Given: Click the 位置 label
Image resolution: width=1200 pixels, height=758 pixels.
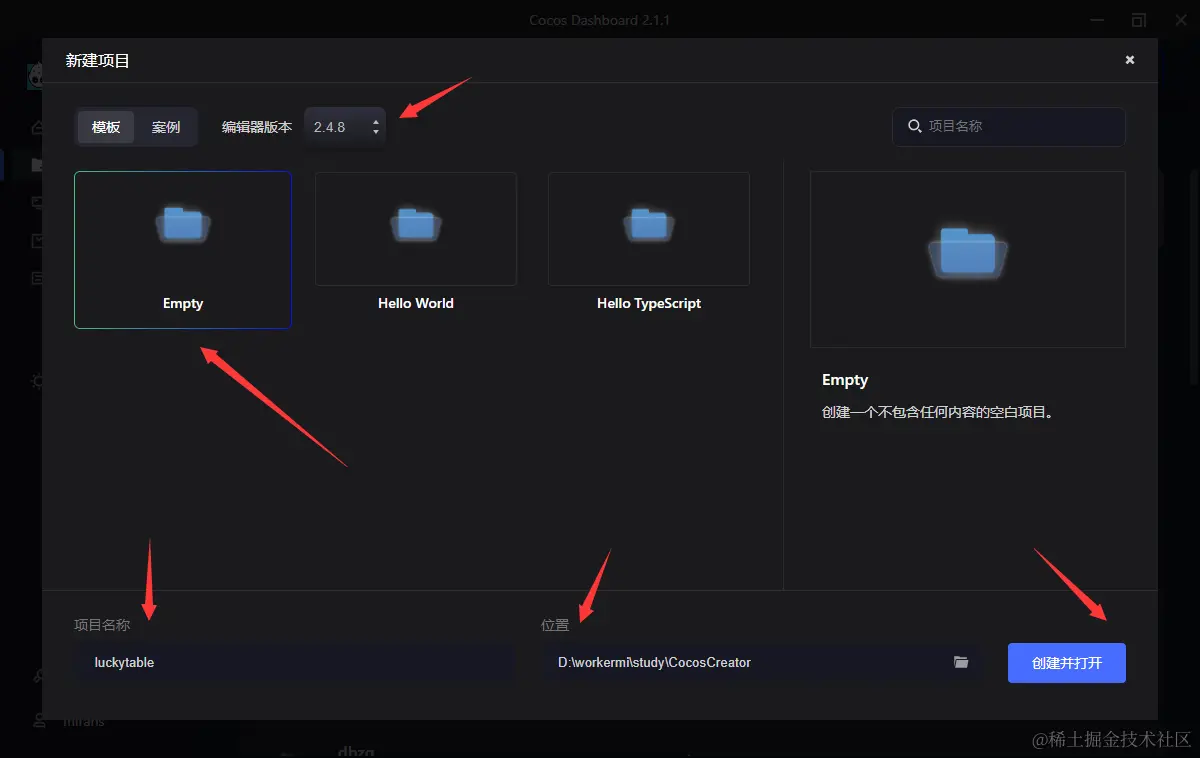Looking at the screenshot, I should click(x=555, y=625).
